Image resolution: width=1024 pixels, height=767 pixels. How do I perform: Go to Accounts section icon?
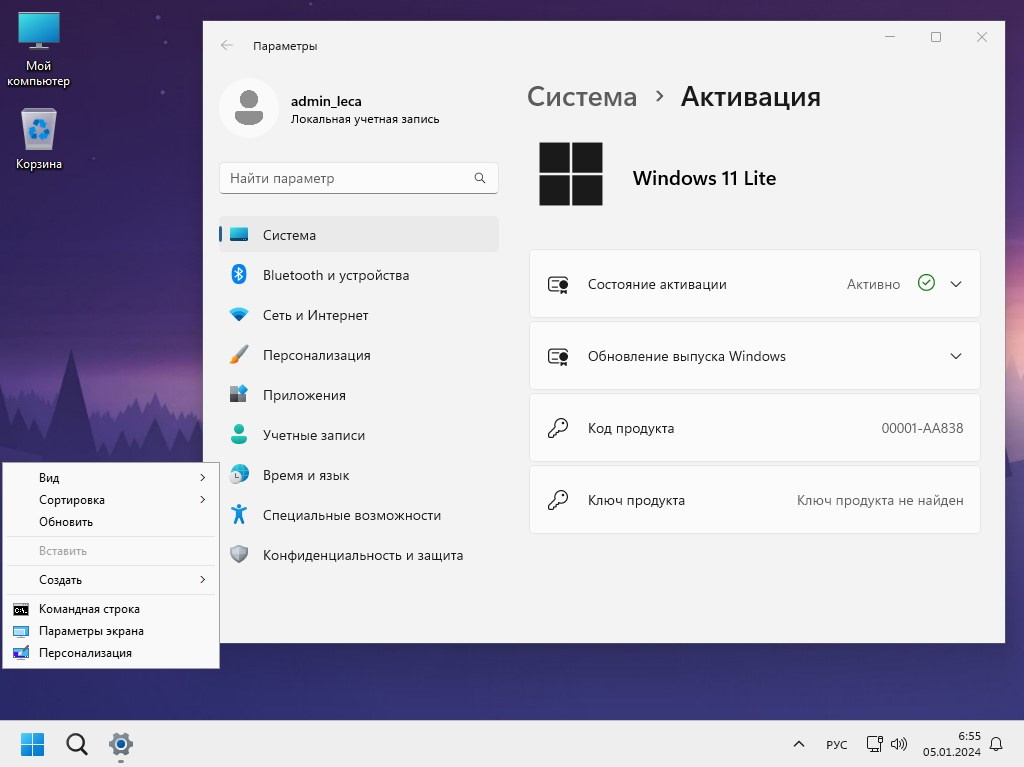click(x=239, y=435)
